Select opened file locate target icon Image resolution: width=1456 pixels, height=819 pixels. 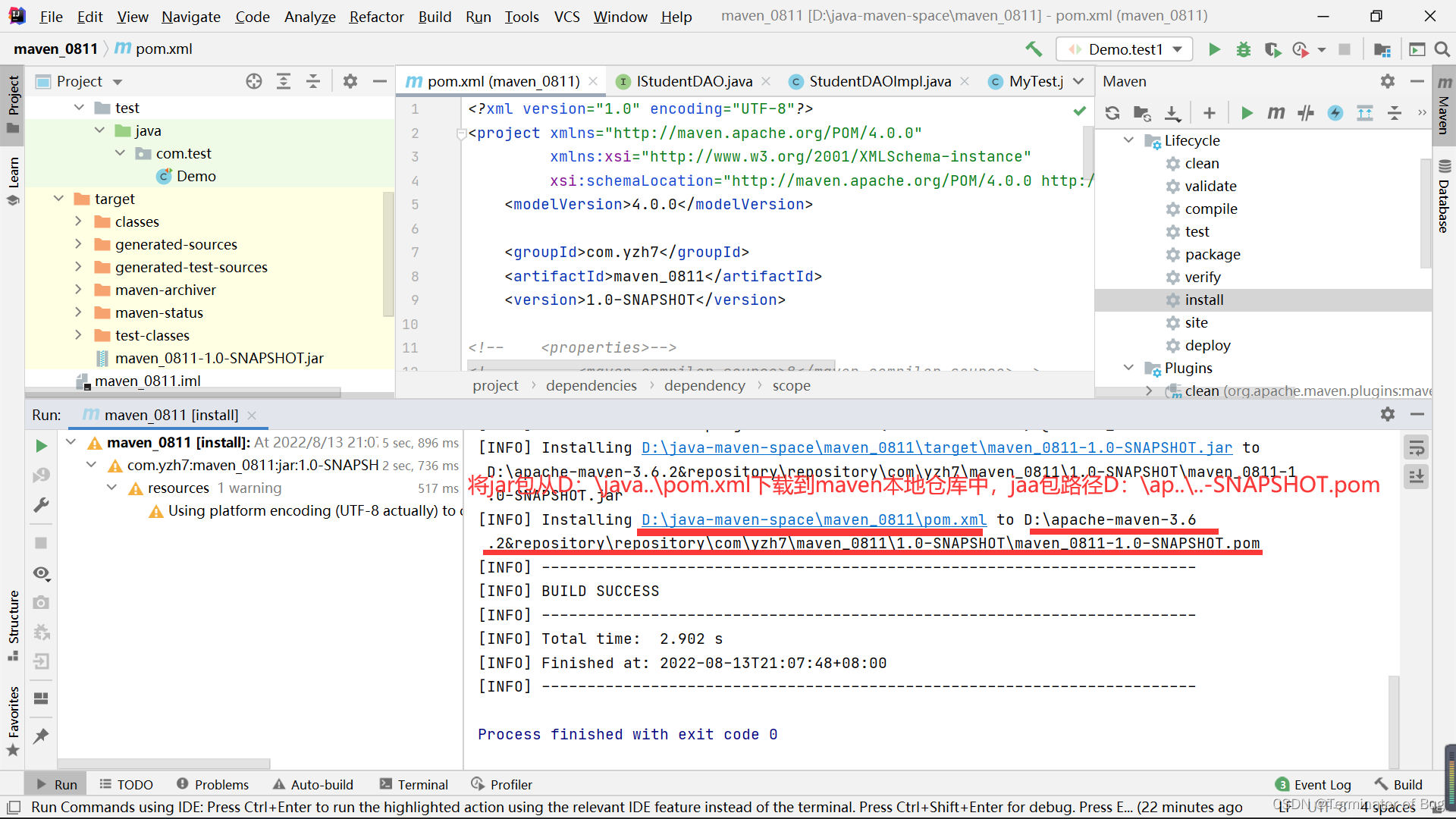click(254, 81)
